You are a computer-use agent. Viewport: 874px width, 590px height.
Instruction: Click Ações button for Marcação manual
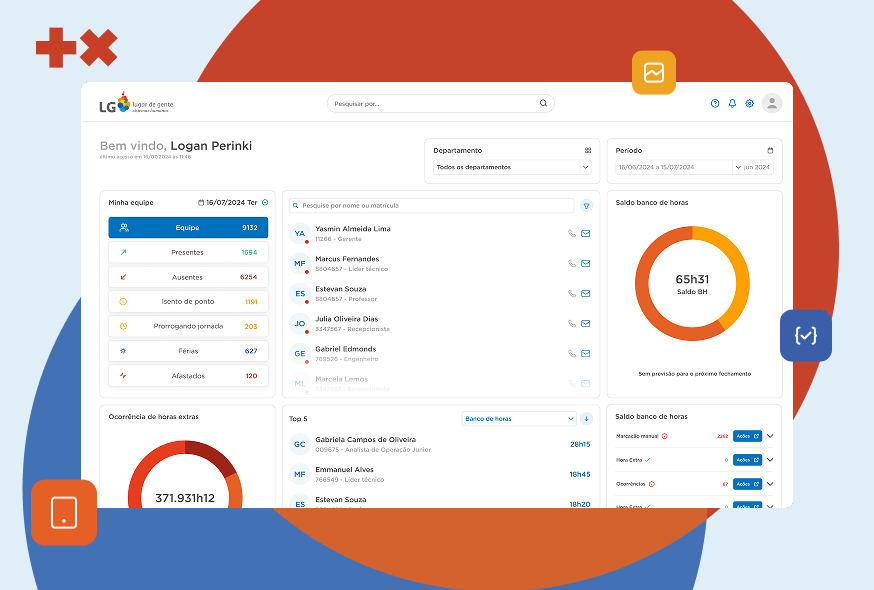747,436
